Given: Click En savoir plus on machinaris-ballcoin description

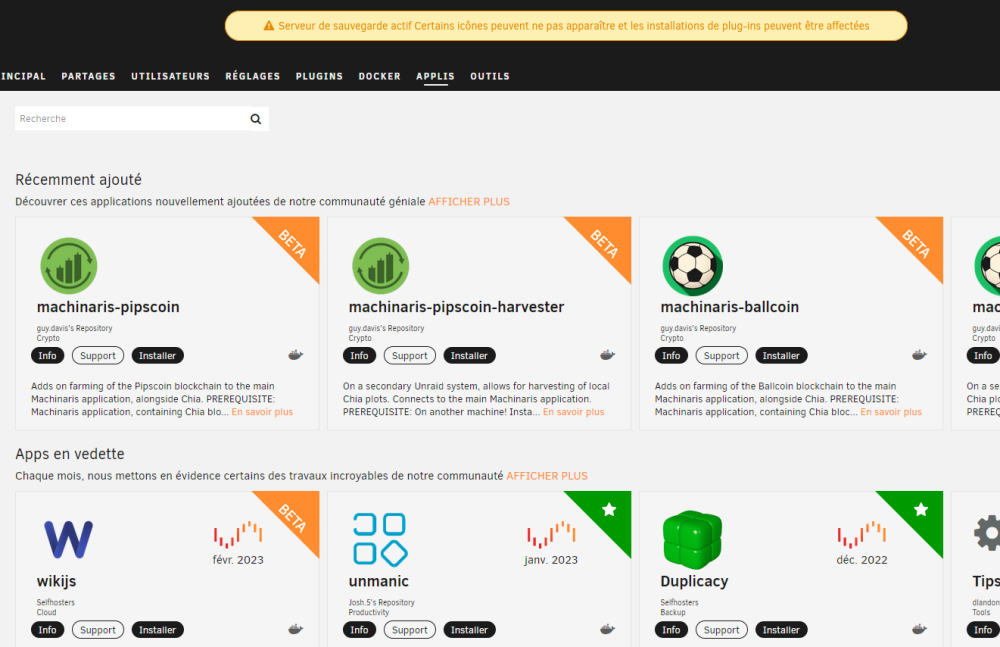Looking at the screenshot, I should [891, 412].
